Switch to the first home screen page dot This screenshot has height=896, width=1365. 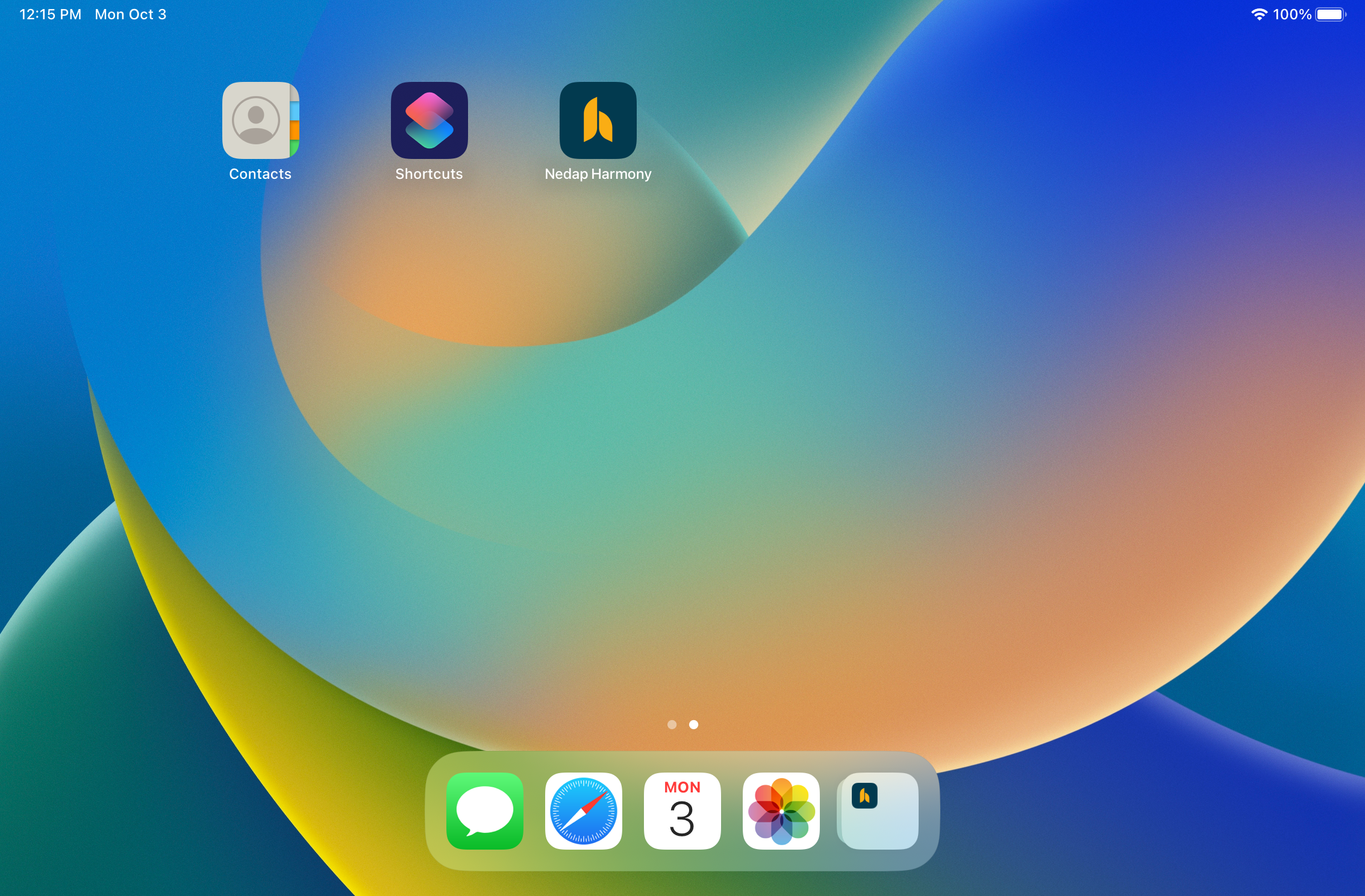click(672, 724)
